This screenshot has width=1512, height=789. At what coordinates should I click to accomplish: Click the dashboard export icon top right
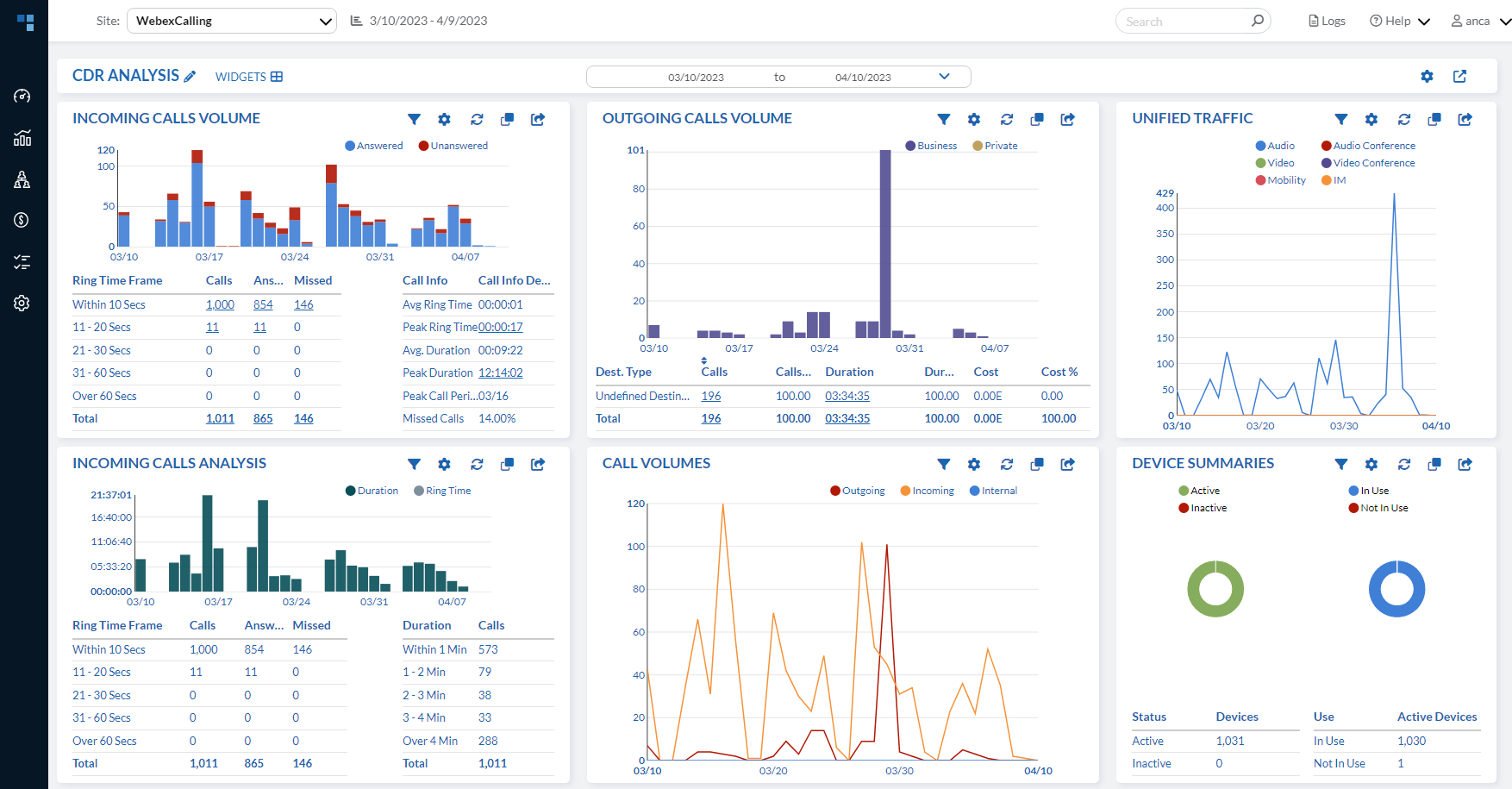click(x=1459, y=77)
